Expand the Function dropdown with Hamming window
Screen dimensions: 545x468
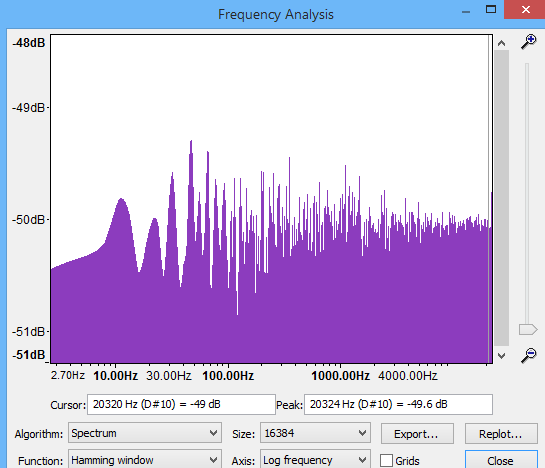coord(145,460)
